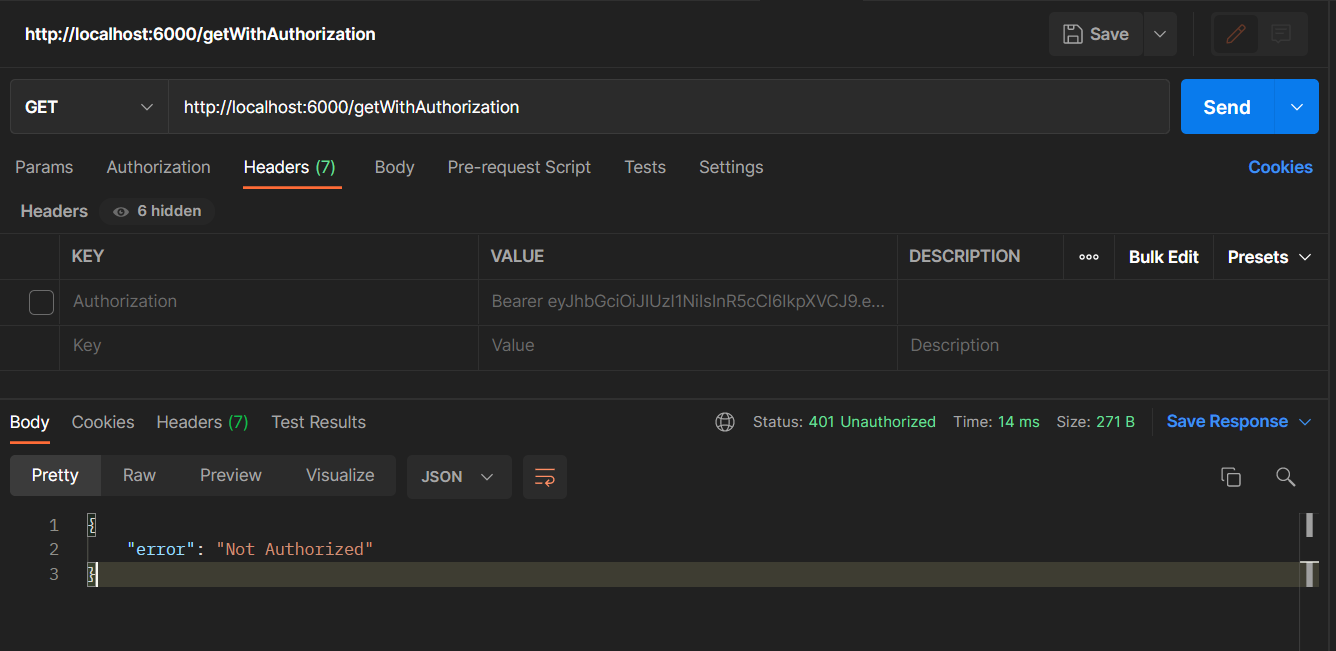Select the Authorization key cell
The width and height of the screenshot is (1336, 651).
coord(269,302)
